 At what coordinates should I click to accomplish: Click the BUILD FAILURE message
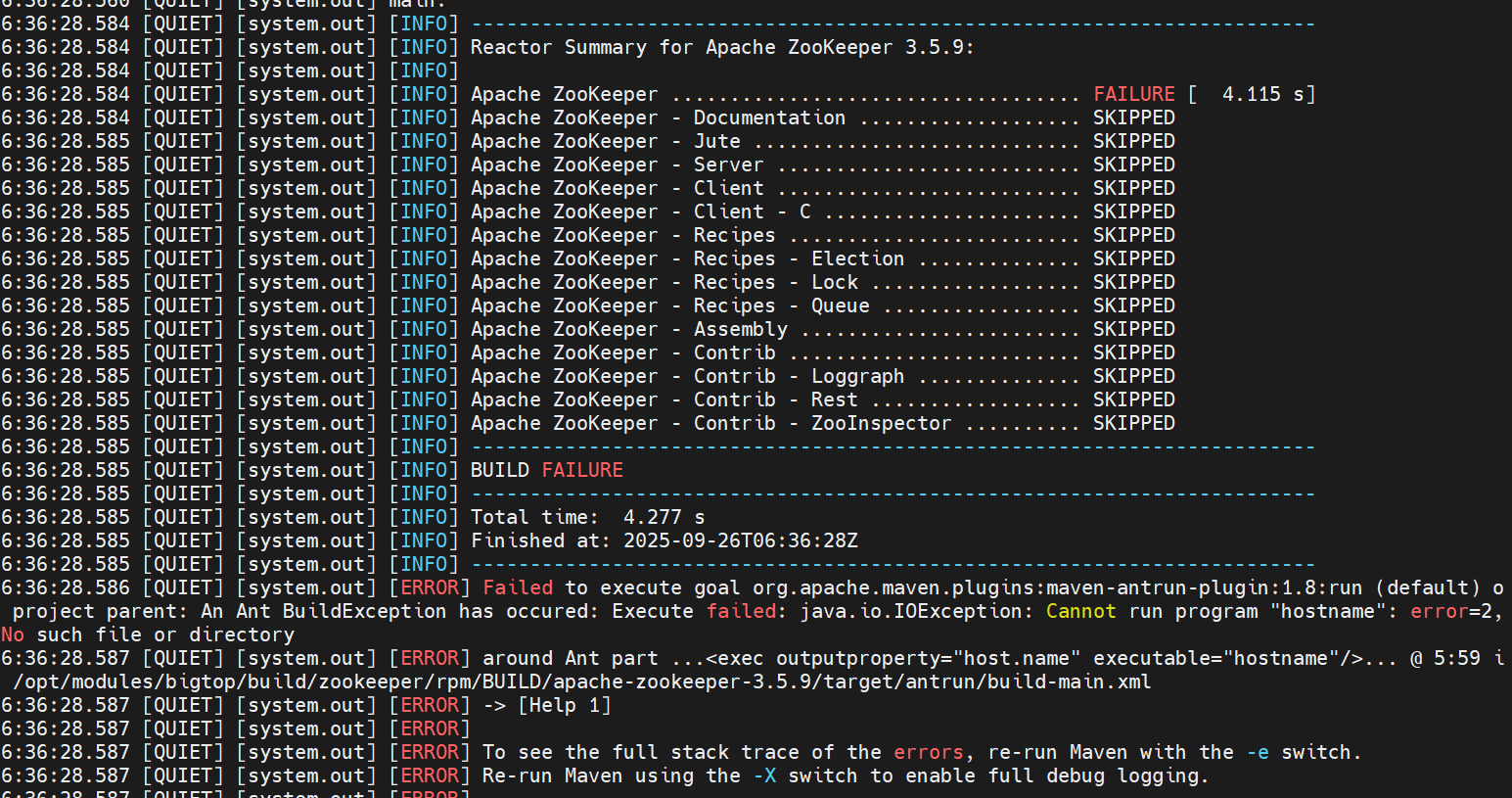[x=546, y=470]
